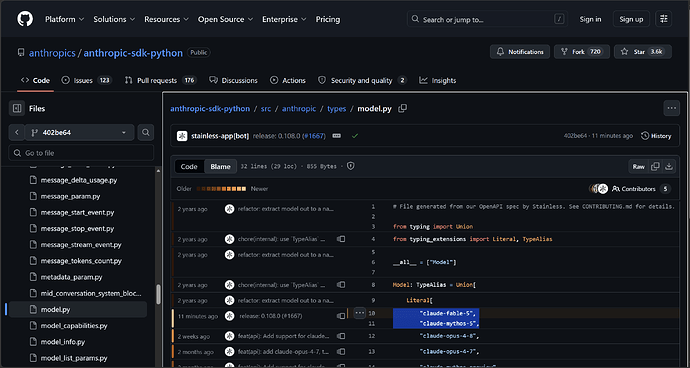This screenshot has height=368, width=690.
Task: Switch to Code view toggle
Action: point(189,166)
